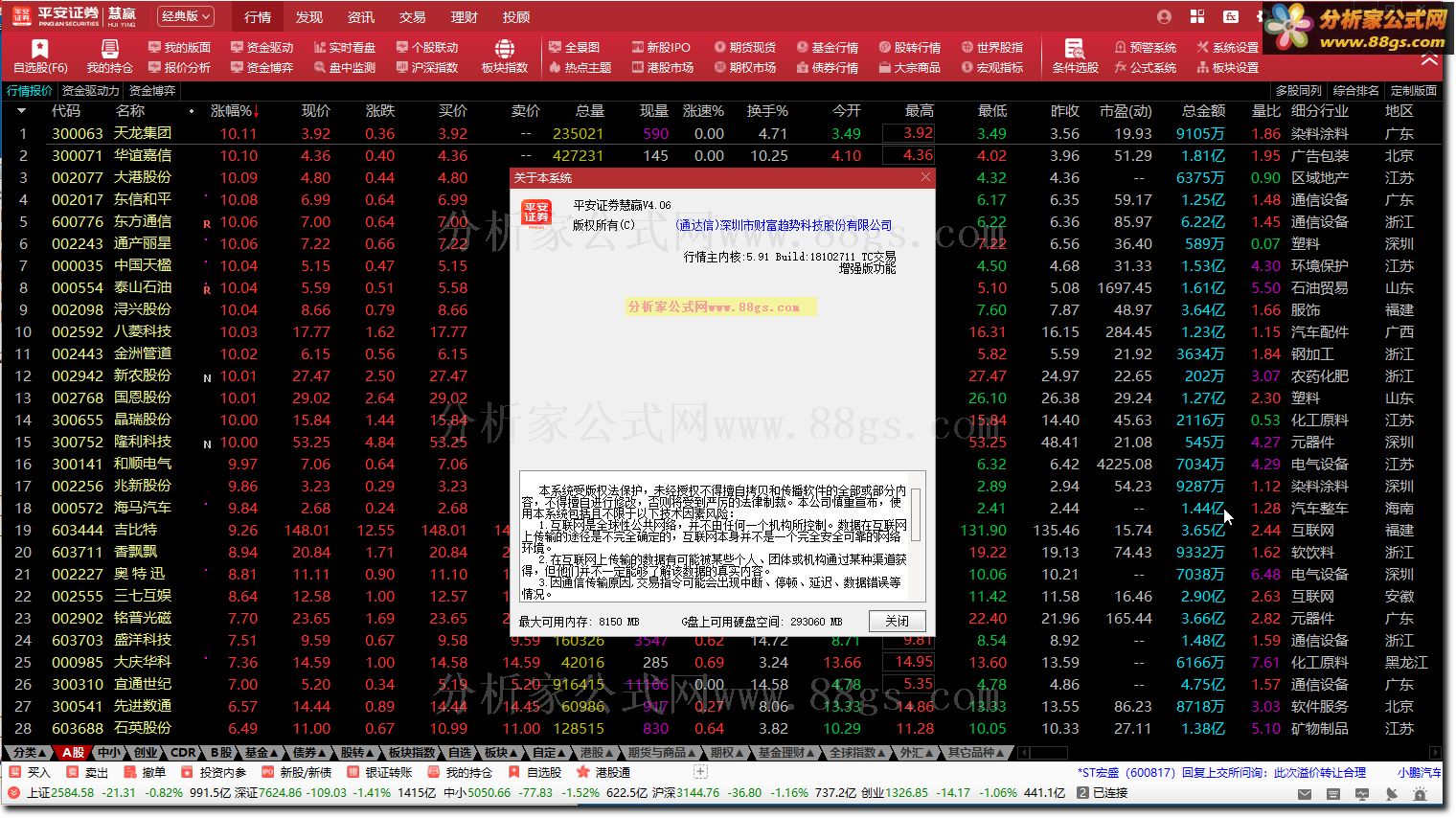
Task: Open 港股市场 page
Action: point(663,67)
